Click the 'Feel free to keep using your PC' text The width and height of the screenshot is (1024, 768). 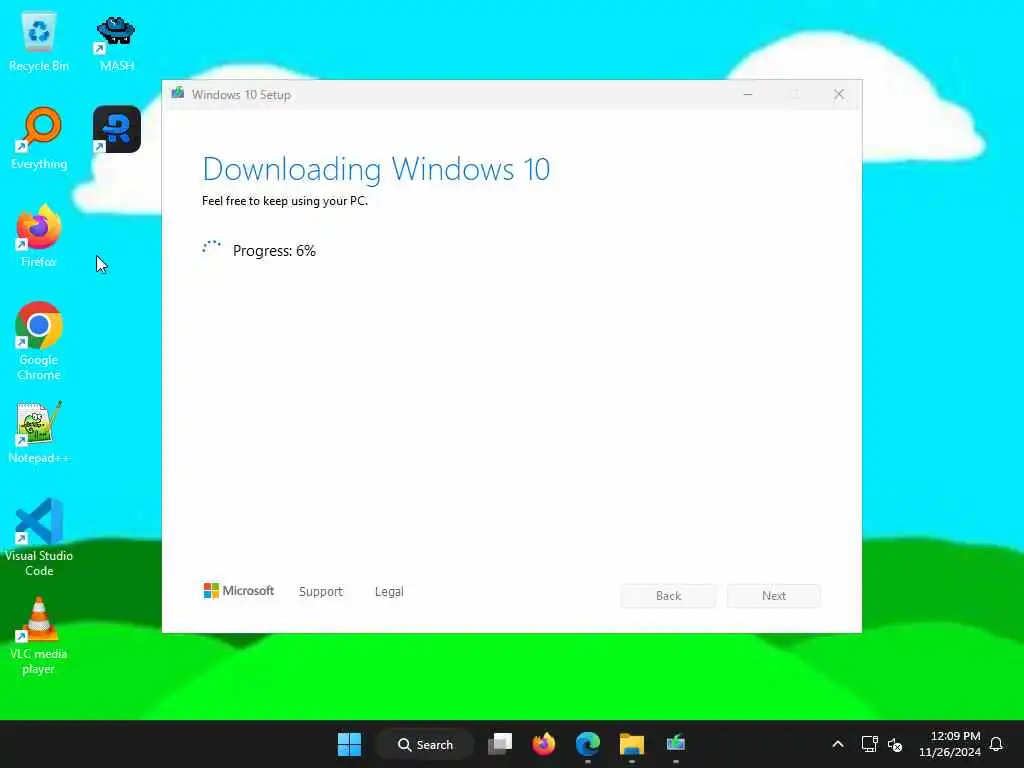point(285,200)
